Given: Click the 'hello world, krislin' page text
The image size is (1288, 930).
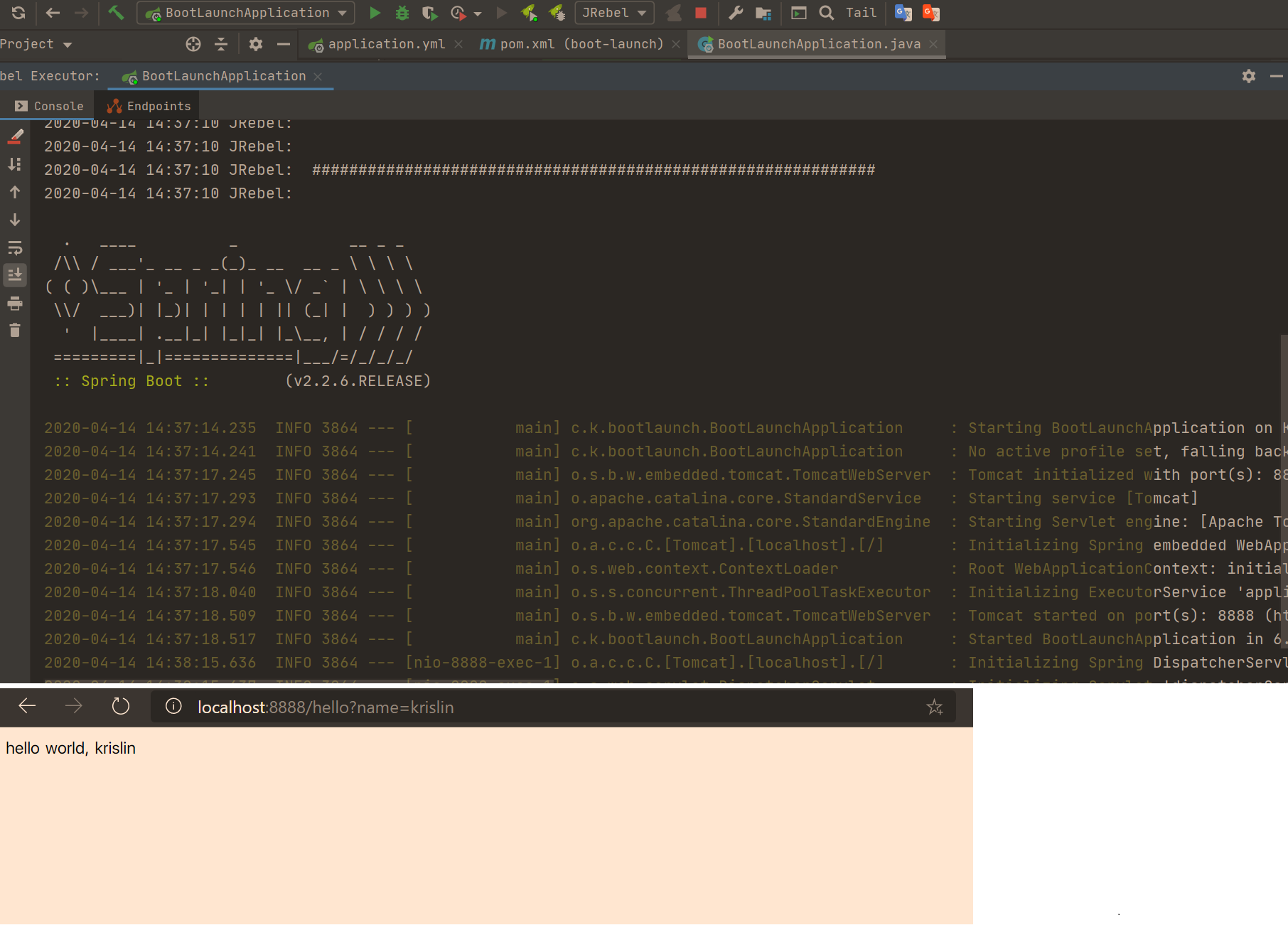Looking at the screenshot, I should pyautogui.click(x=70, y=748).
